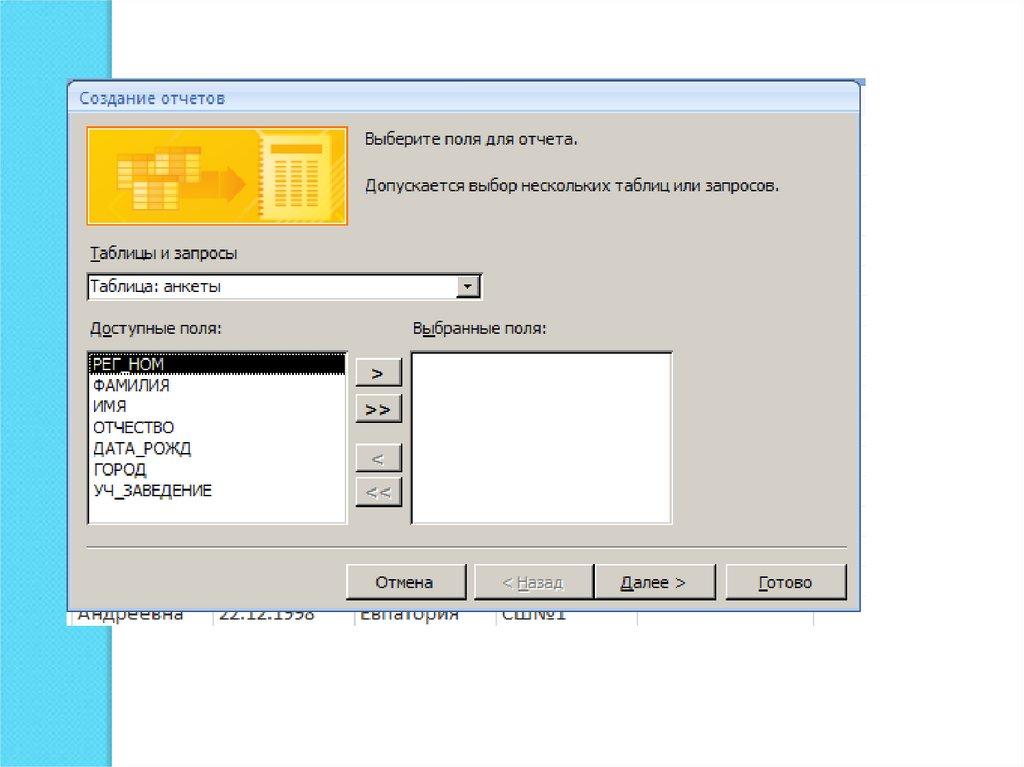Screen dimensions: 1024x767
Task: Select ИМЯ field in the list
Action: coord(110,406)
